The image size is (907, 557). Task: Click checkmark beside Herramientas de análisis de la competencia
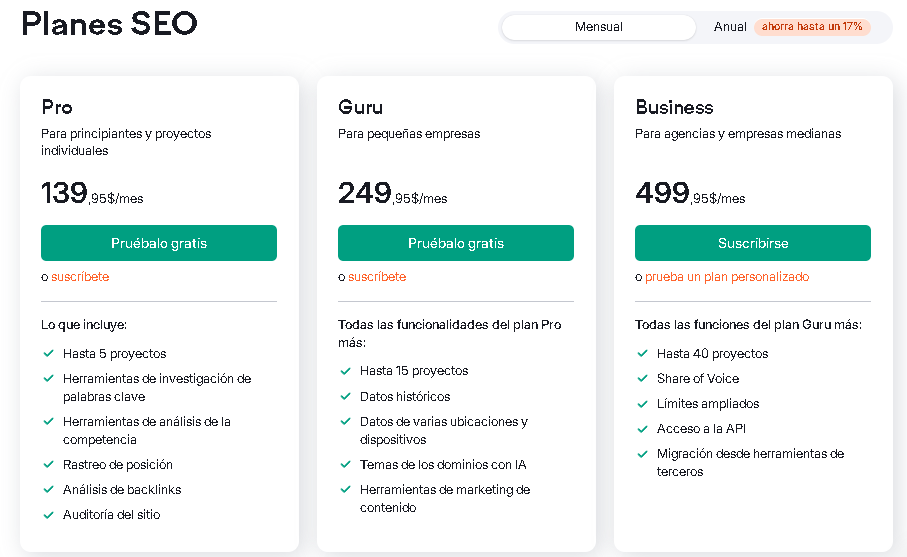[49, 421]
